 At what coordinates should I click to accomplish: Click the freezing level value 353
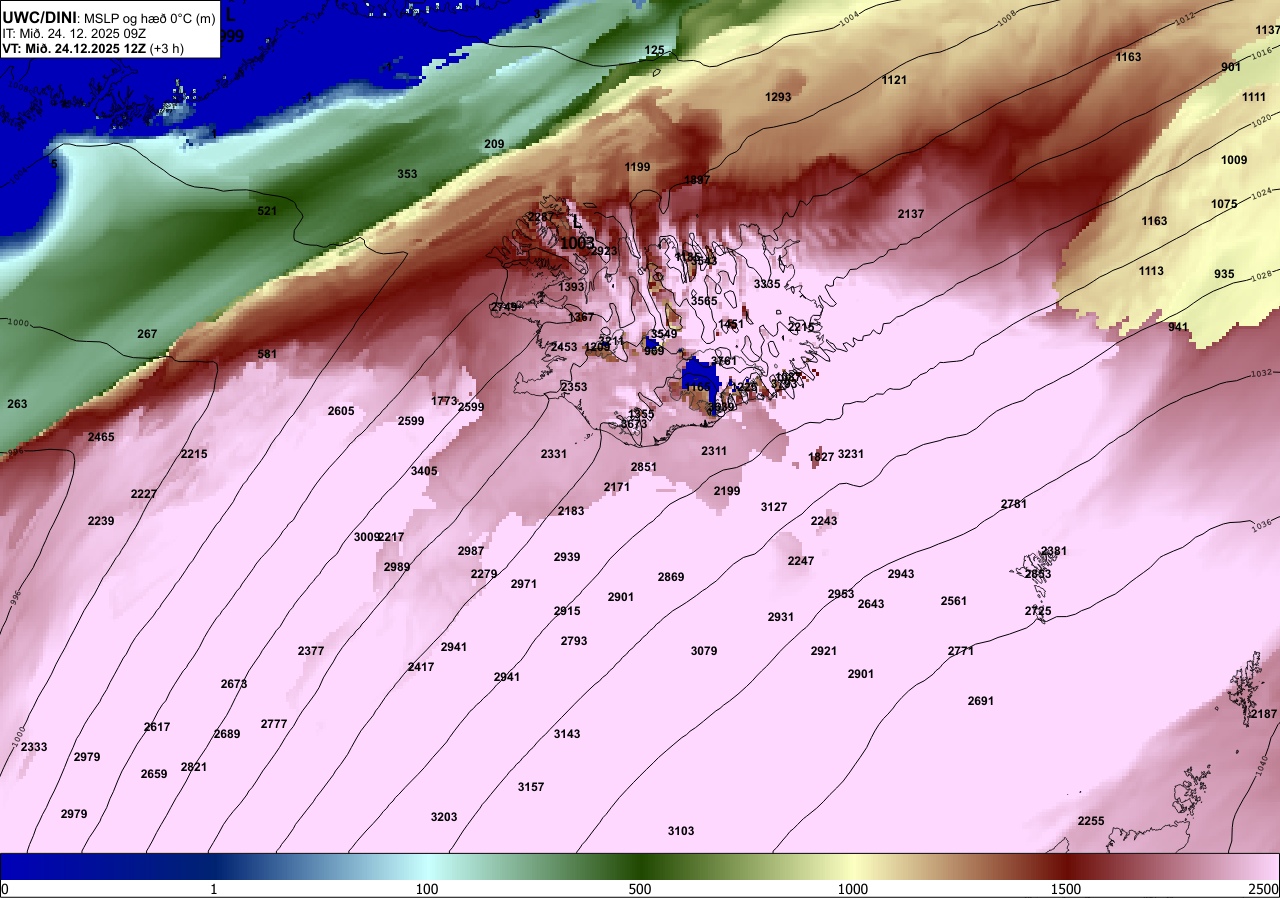pyautogui.click(x=407, y=174)
